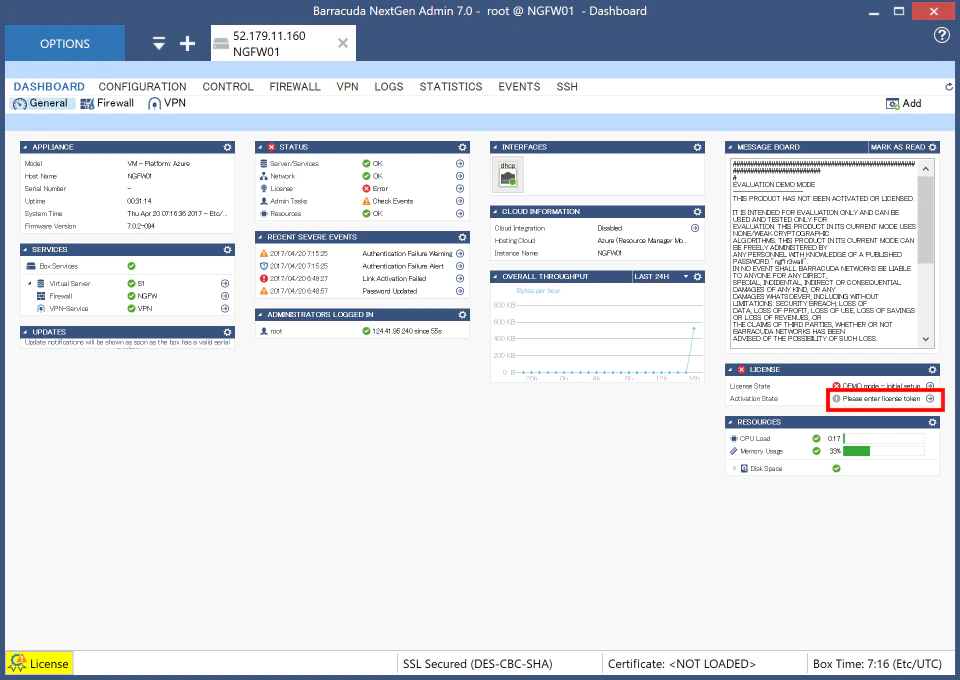The height and width of the screenshot is (680, 960).
Task: Select the Firewall dashboard sub-tab
Action: (x=107, y=103)
